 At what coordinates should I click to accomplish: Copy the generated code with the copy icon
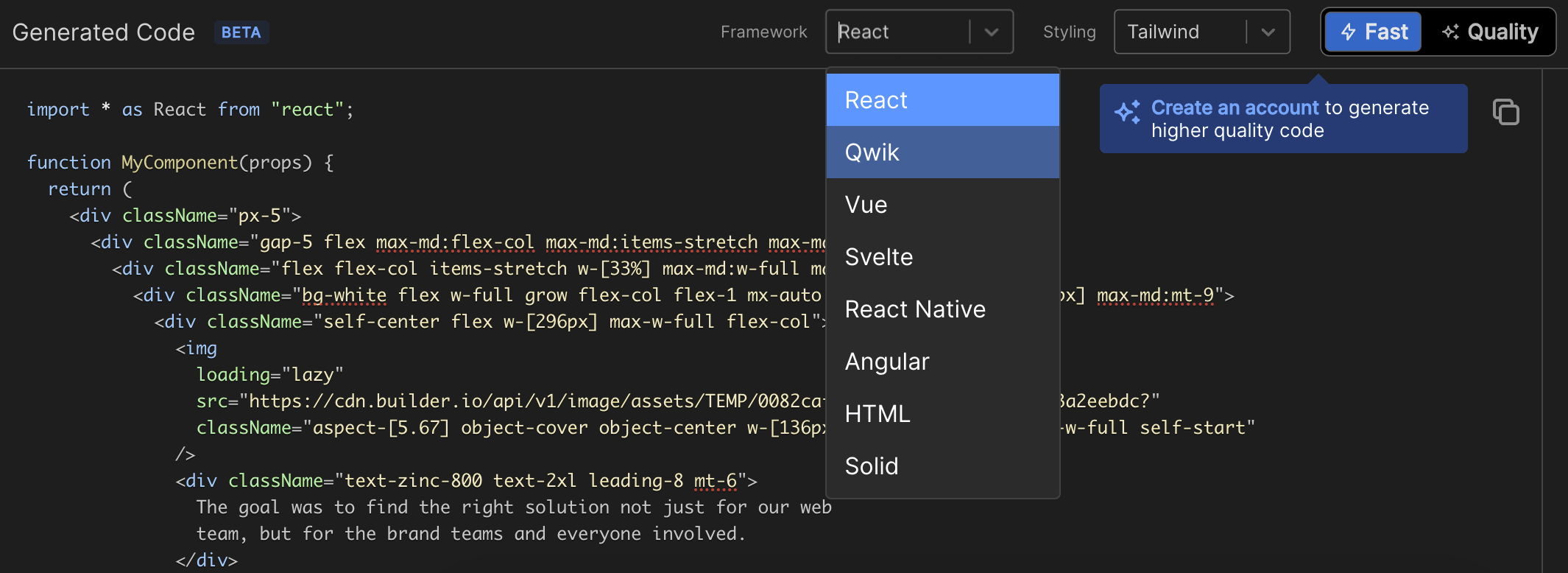(1505, 112)
